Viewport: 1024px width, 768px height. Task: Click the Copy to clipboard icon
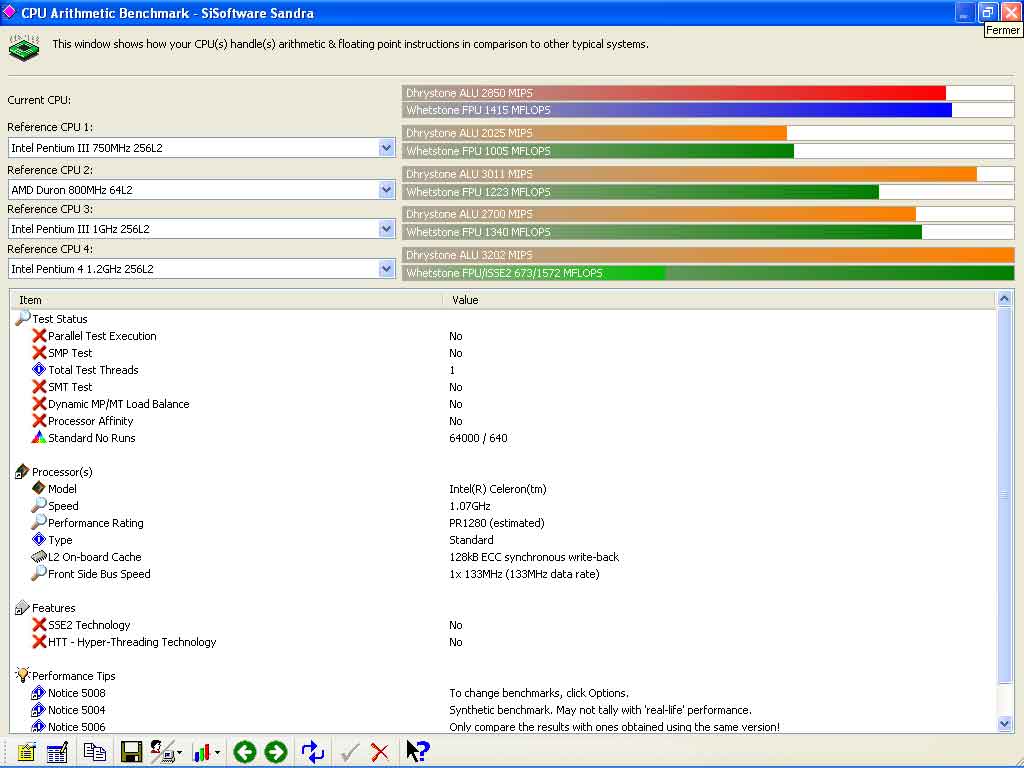[x=95, y=752]
